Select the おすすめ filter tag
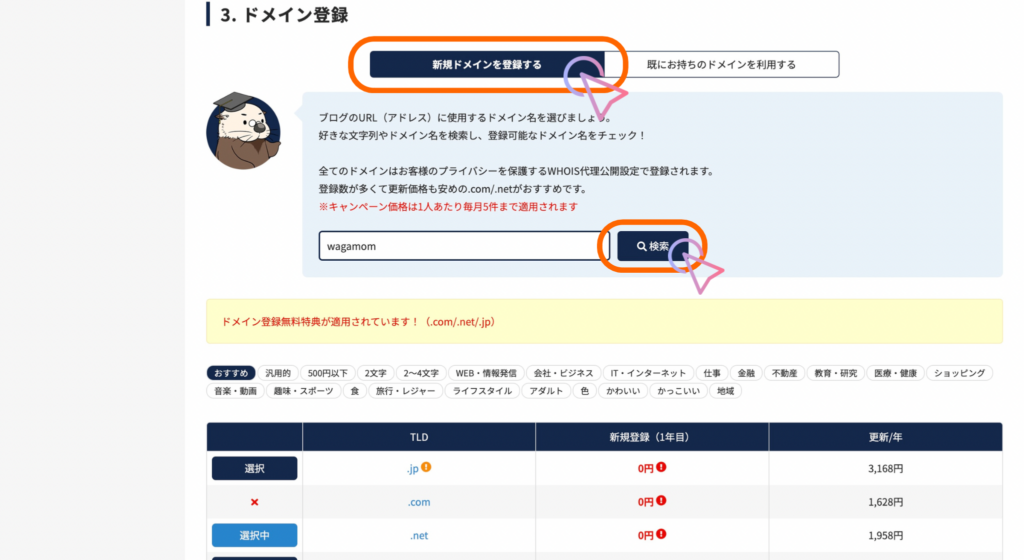 (x=231, y=373)
